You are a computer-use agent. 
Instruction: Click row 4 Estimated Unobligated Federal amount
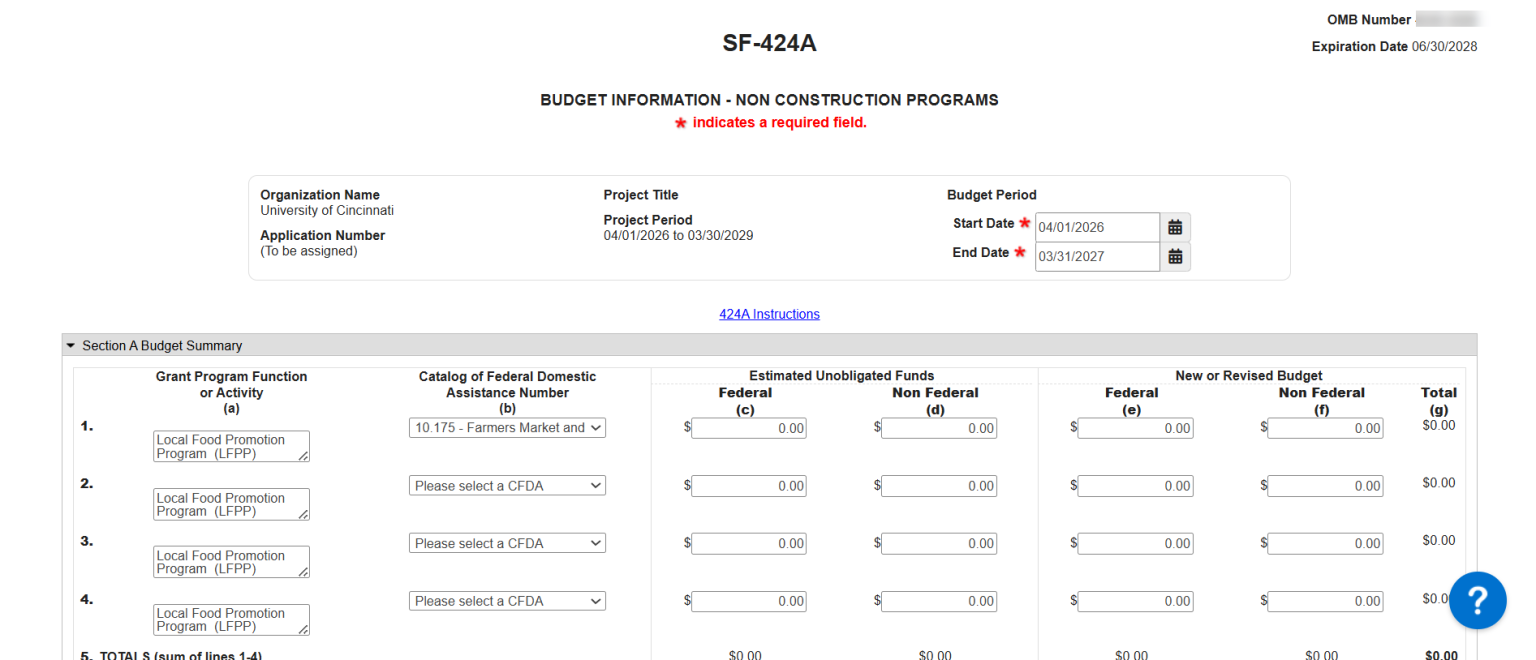[x=748, y=602]
